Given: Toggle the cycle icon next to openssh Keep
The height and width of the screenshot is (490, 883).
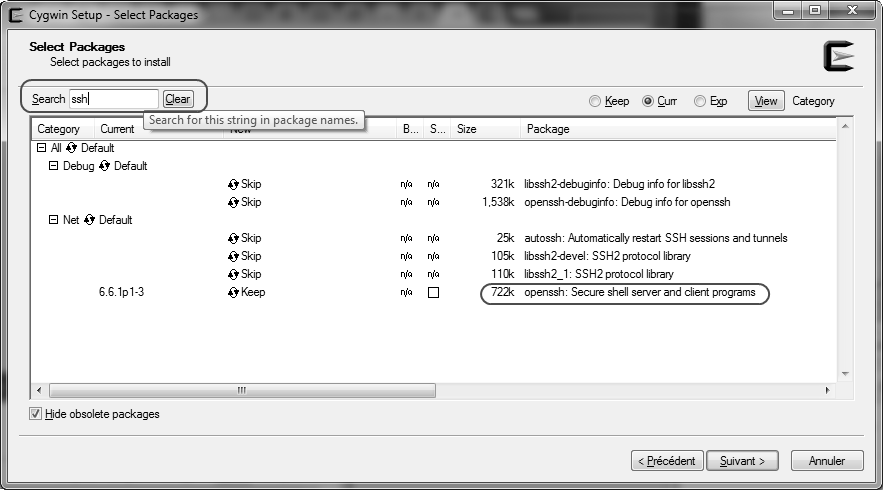Looking at the screenshot, I should pyautogui.click(x=233, y=292).
